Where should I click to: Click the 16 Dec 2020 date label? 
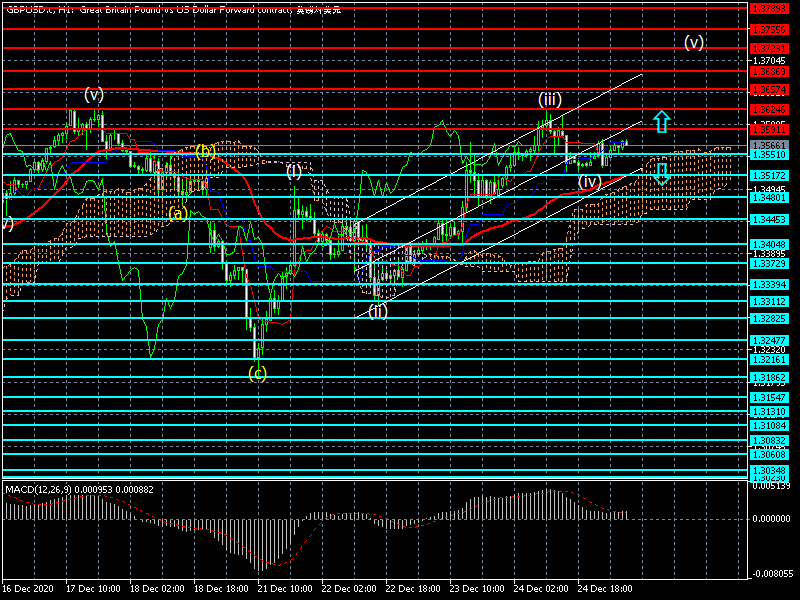point(26,590)
